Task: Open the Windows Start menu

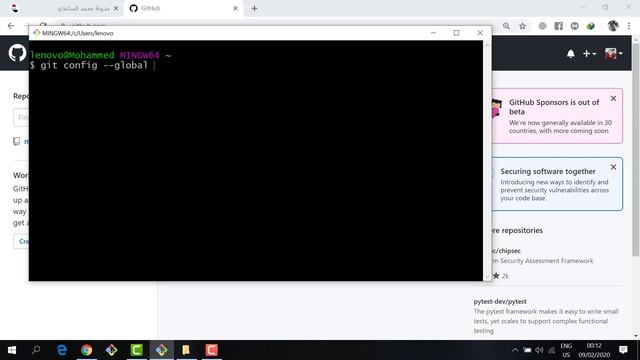Action: [x=12, y=350]
